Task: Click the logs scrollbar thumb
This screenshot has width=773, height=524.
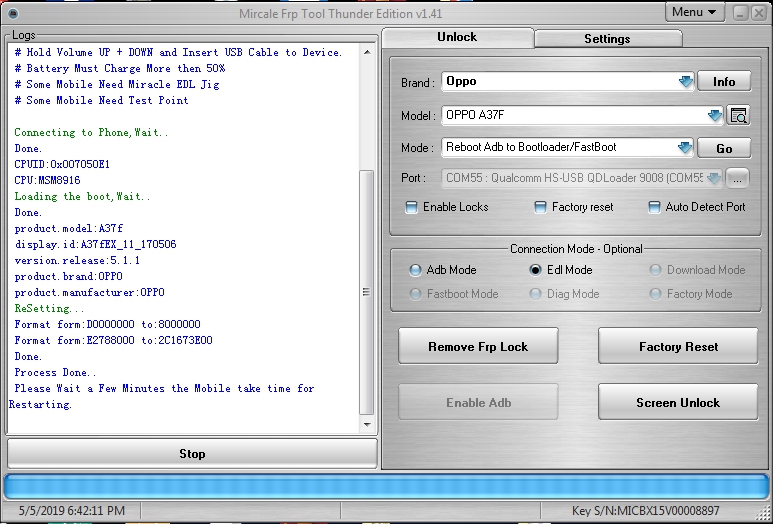Action: (x=367, y=292)
